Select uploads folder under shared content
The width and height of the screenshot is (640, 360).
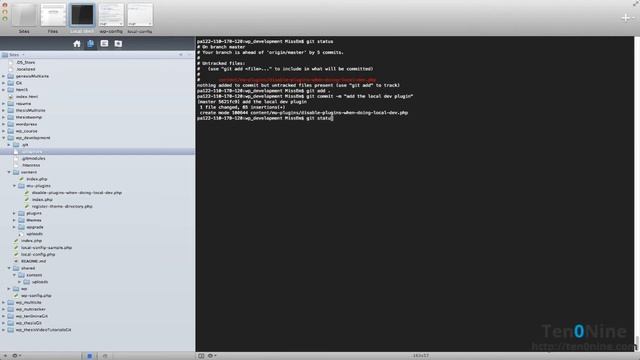pyautogui.click(x=40, y=282)
